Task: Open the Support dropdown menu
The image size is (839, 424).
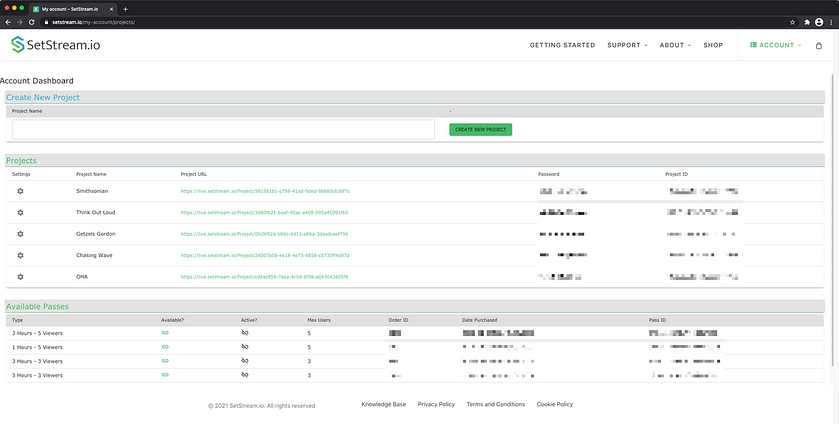Action: [627, 45]
